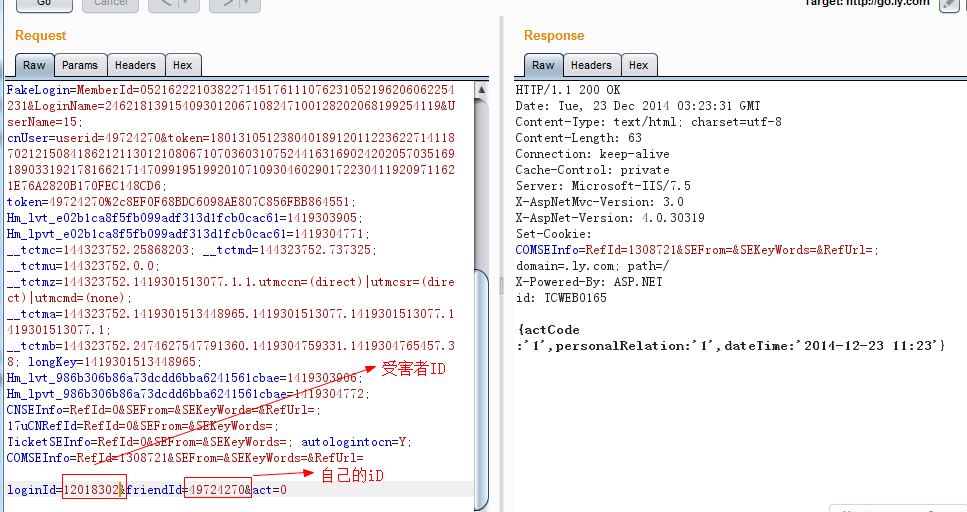Screen dimensions: 967x512
Task: Open the Response Hex tab
Action: (x=638, y=65)
